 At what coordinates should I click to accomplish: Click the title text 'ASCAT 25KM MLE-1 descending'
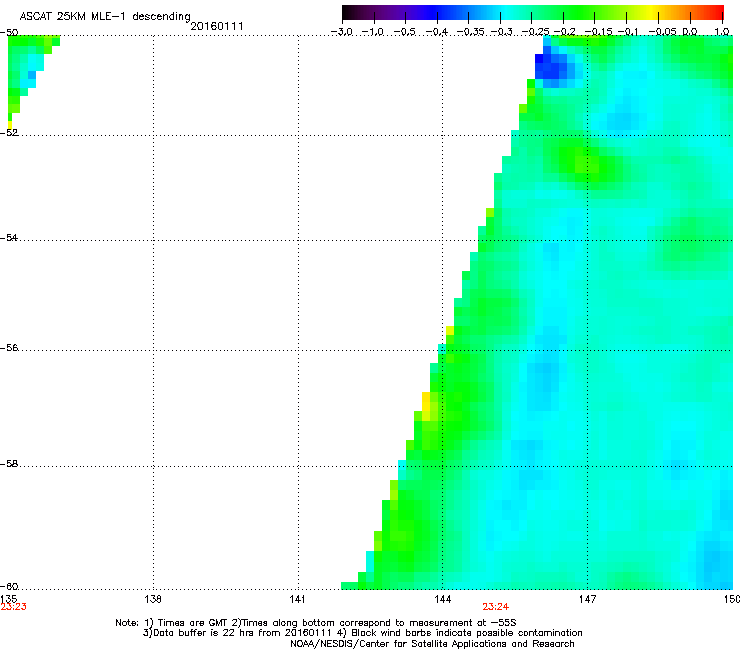105,17
